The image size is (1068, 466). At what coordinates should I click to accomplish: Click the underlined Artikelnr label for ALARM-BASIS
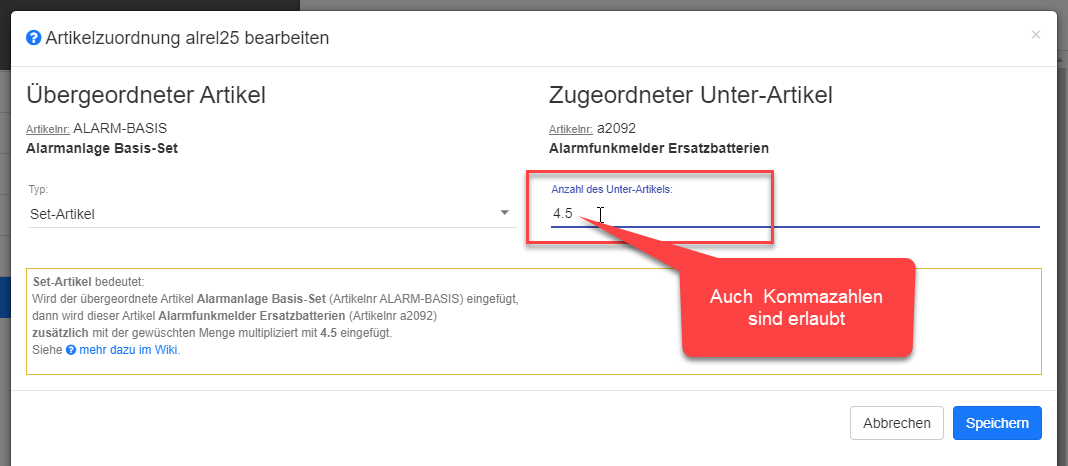pos(48,129)
